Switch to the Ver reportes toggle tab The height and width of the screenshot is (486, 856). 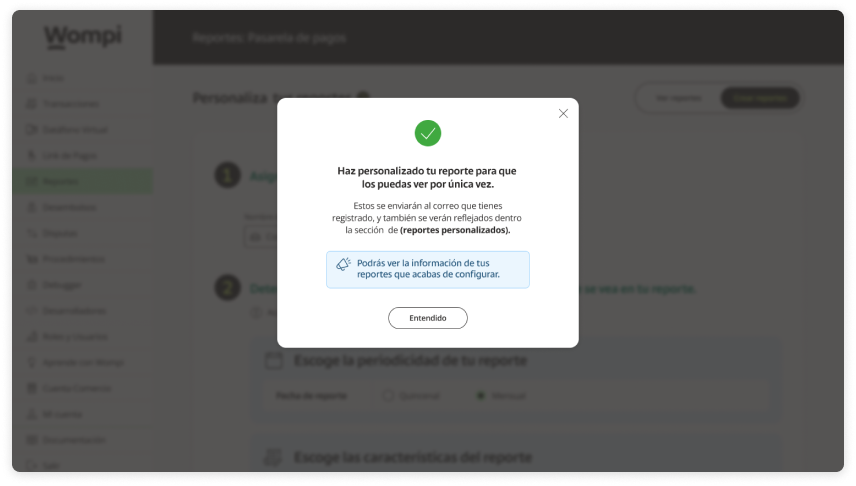tap(679, 98)
